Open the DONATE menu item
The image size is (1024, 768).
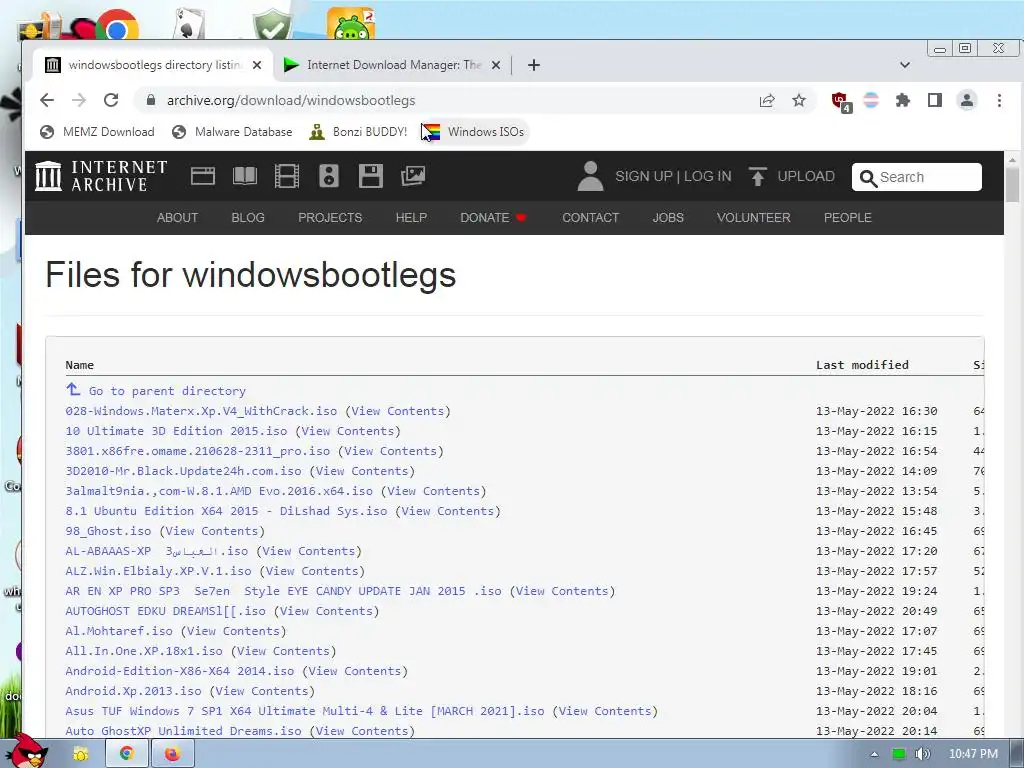(x=493, y=217)
